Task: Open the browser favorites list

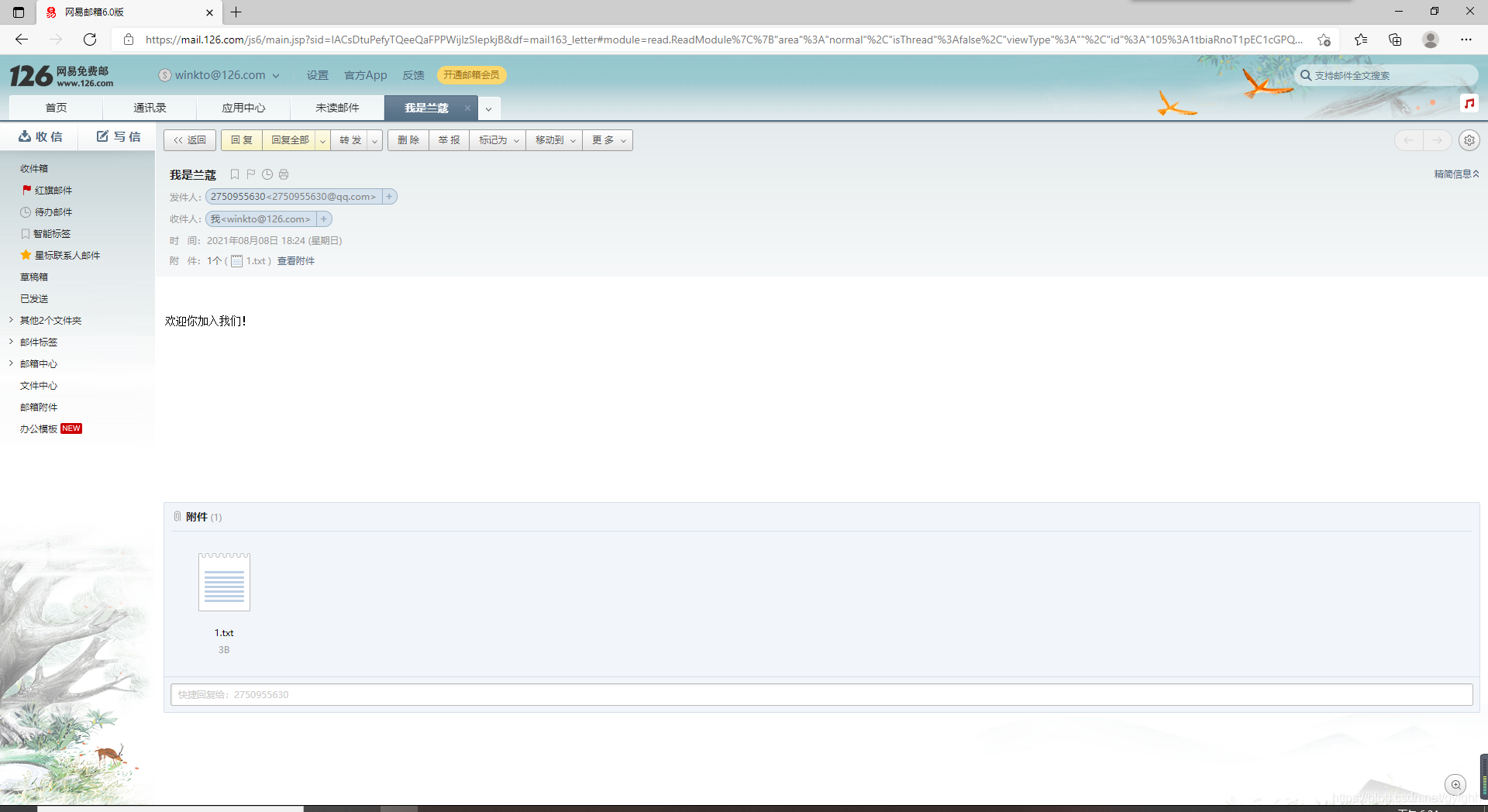Action: tap(1361, 40)
